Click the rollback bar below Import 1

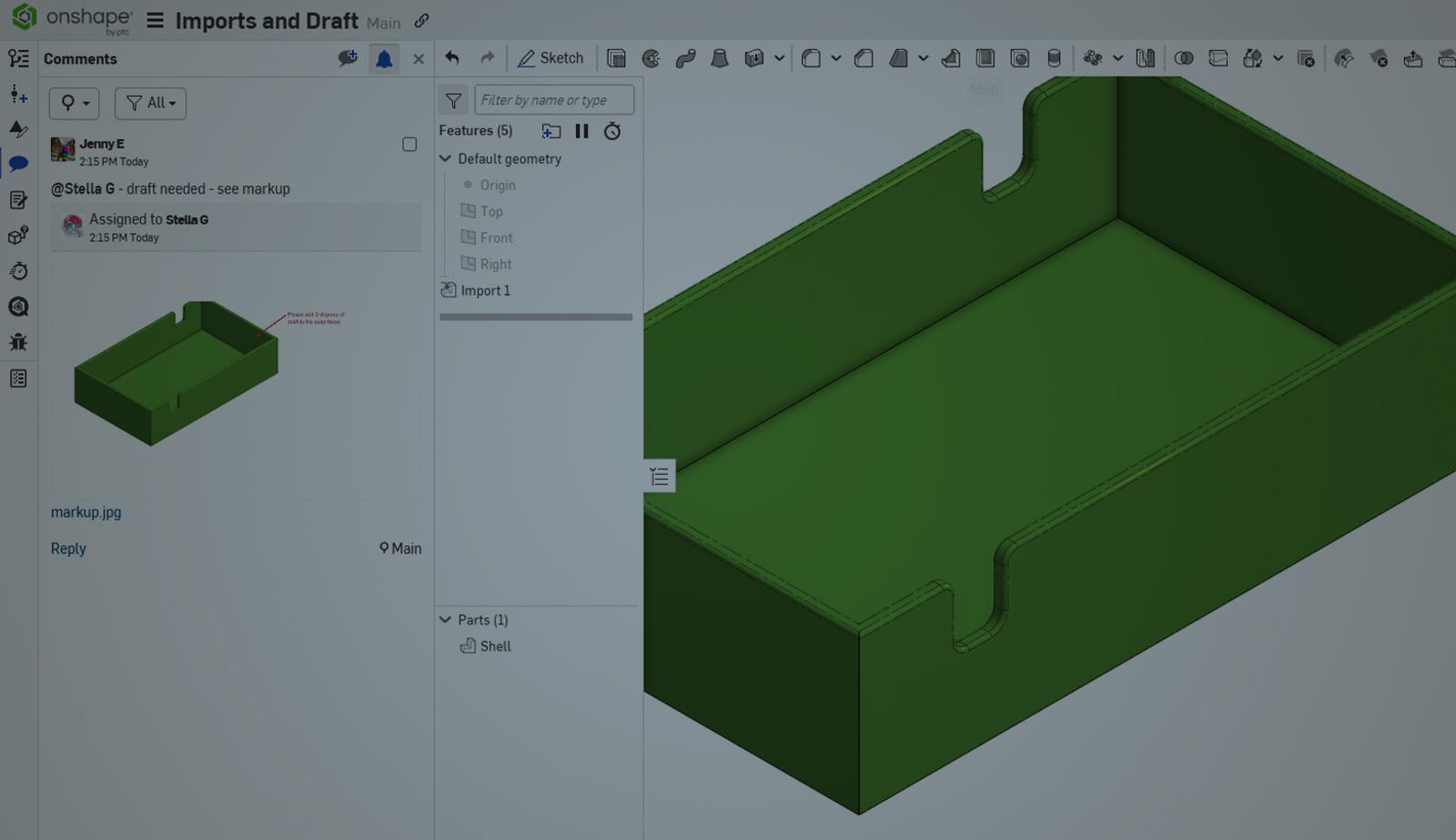pyautogui.click(x=536, y=317)
